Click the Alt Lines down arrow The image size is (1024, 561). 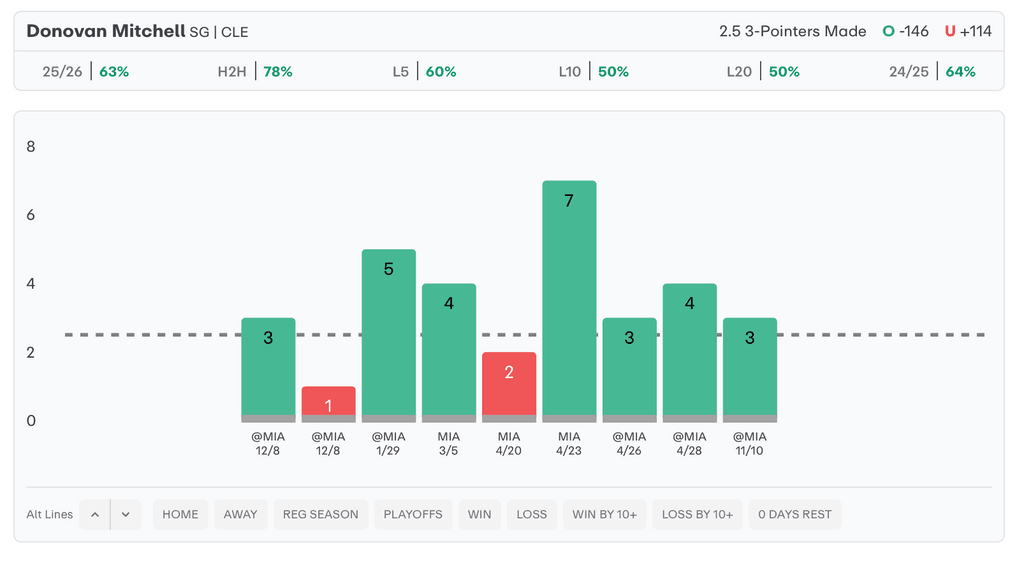point(126,514)
